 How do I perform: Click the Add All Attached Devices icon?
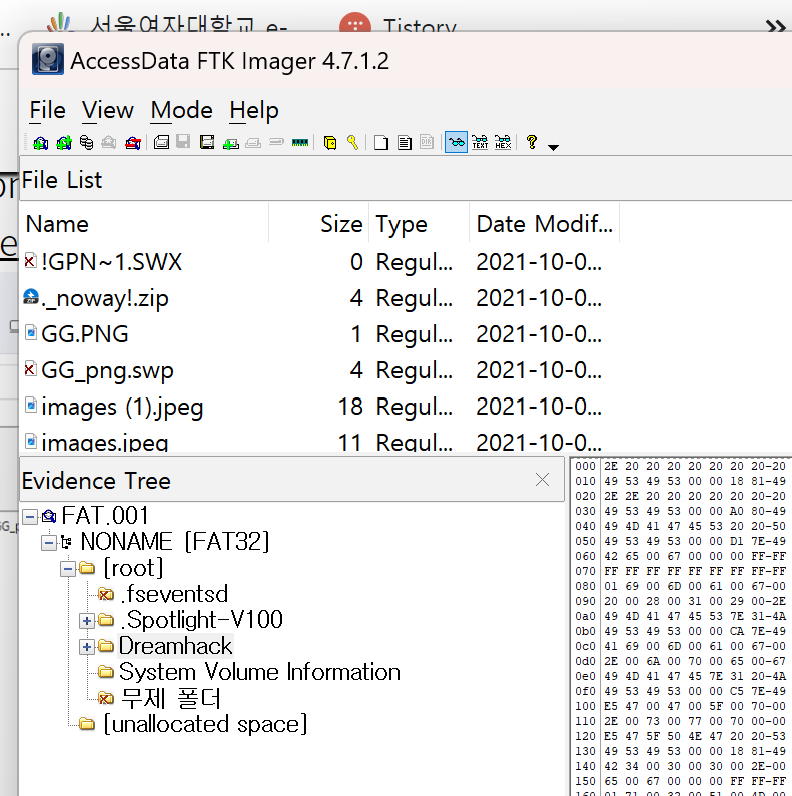pyautogui.click(x=64, y=143)
